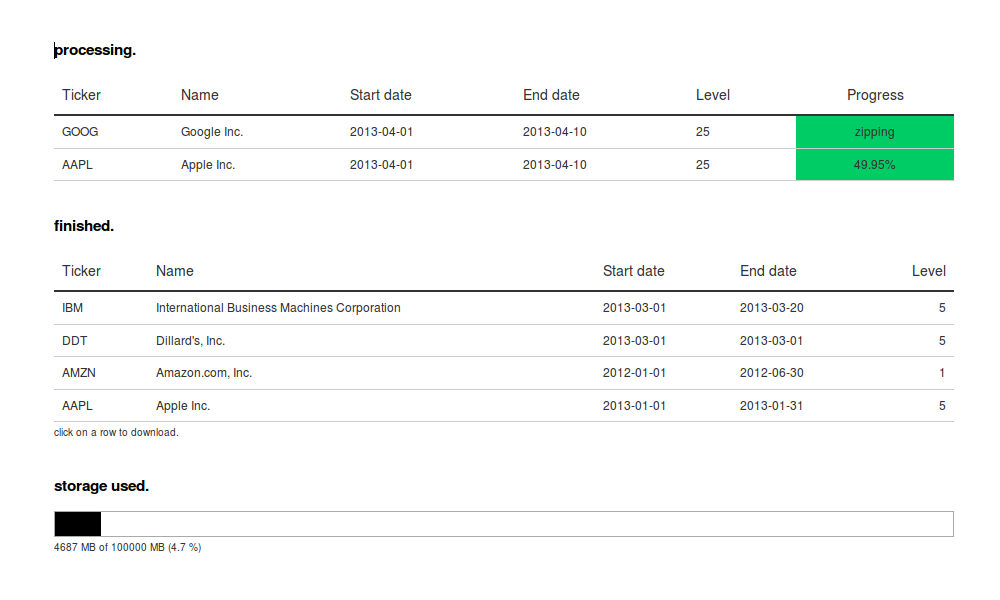Click the AMZN ticker cell

coord(79,373)
